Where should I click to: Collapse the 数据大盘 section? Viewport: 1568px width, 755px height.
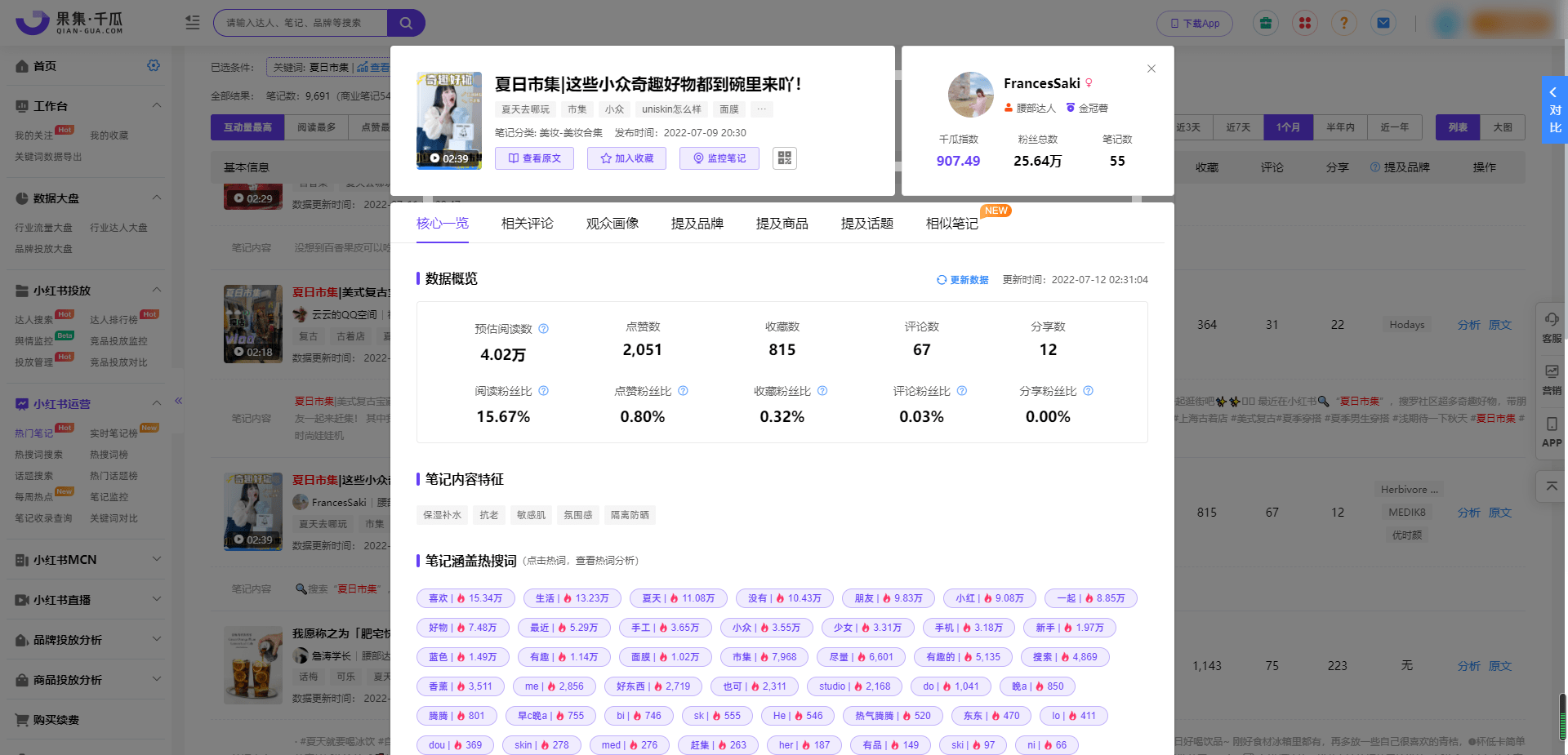pyautogui.click(x=157, y=198)
